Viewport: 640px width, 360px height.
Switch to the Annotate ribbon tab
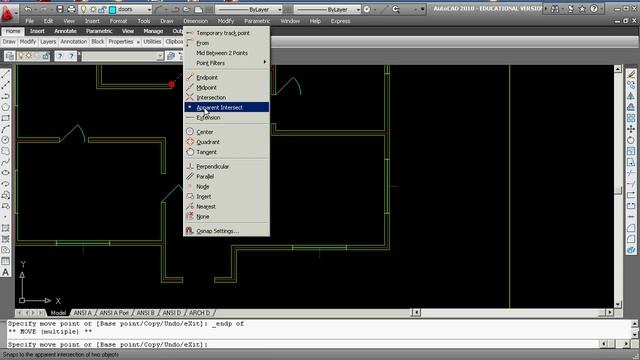65,31
